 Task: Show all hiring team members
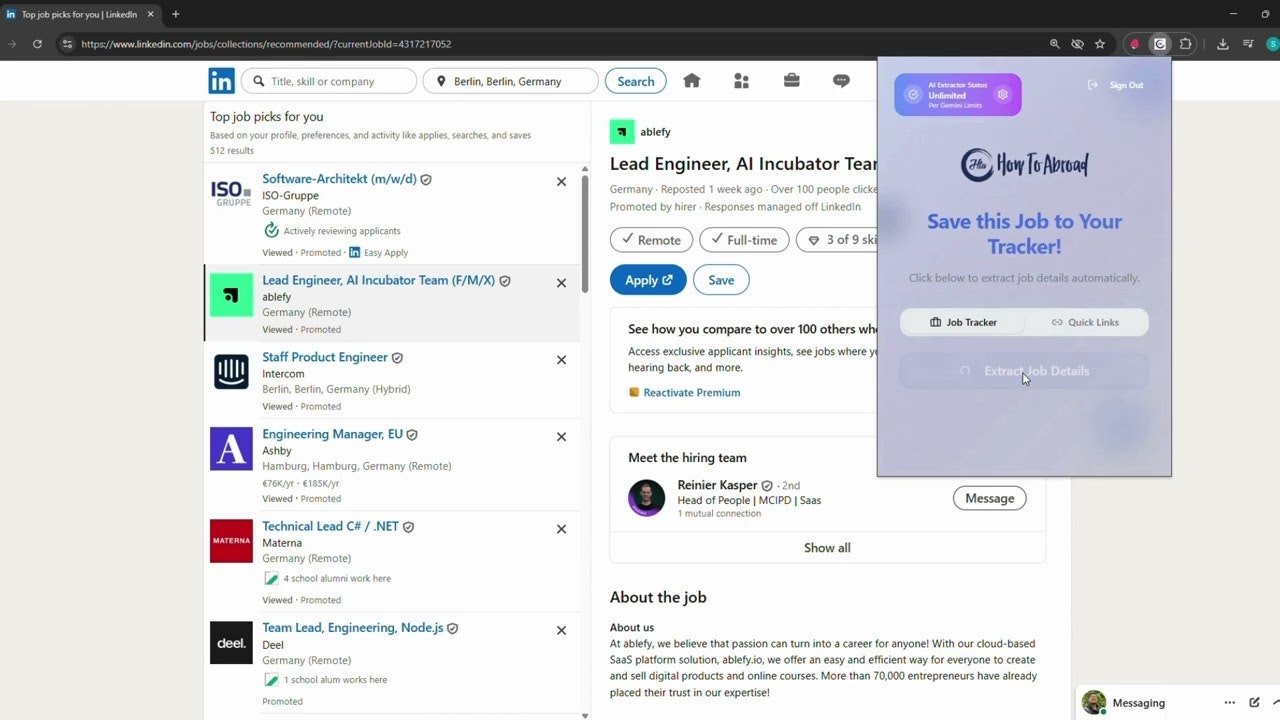[x=827, y=547]
